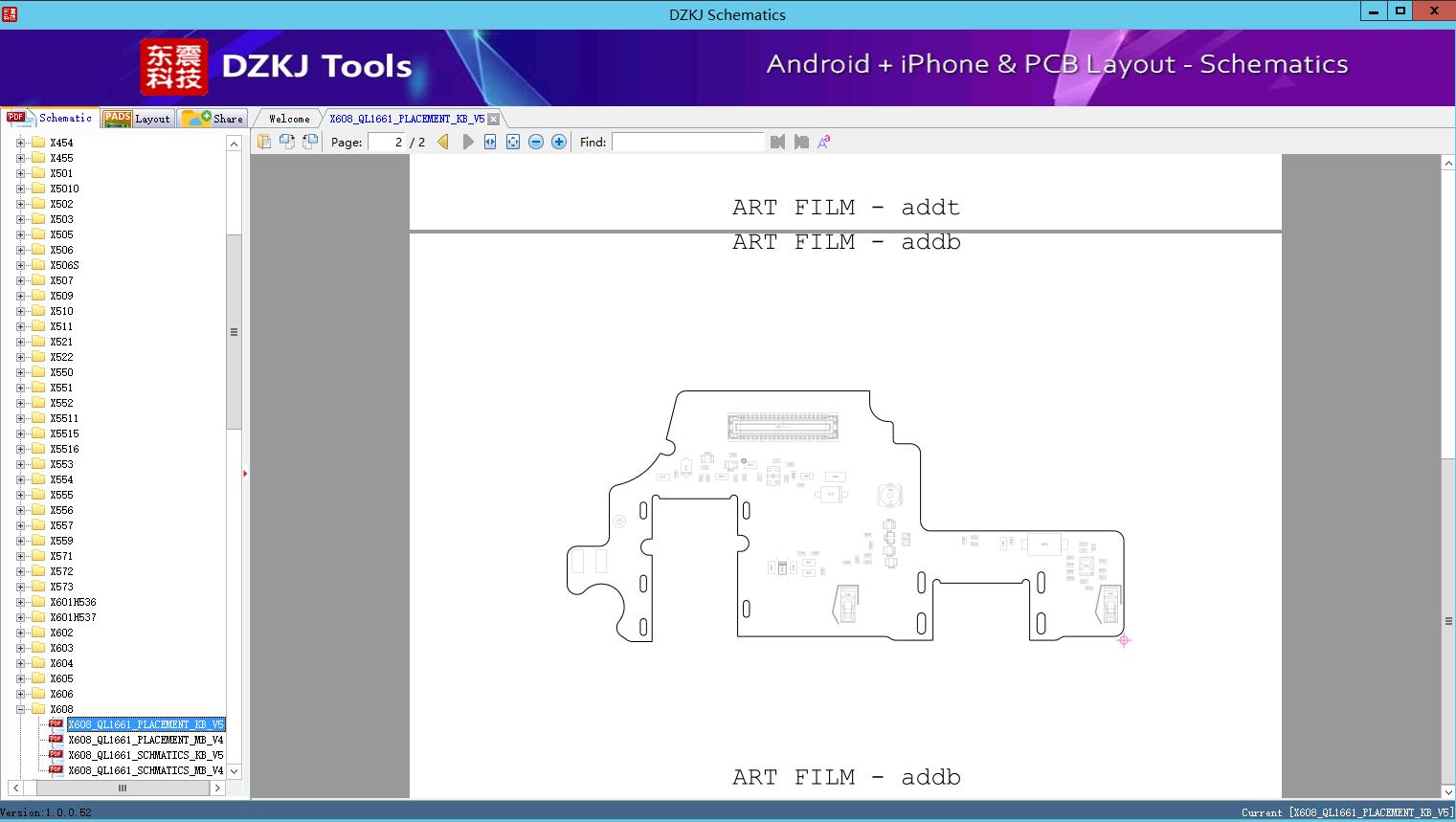Expand the X601H536 tree node
This screenshot has width=1456, height=822.
pyautogui.click(x=20, y=601)
